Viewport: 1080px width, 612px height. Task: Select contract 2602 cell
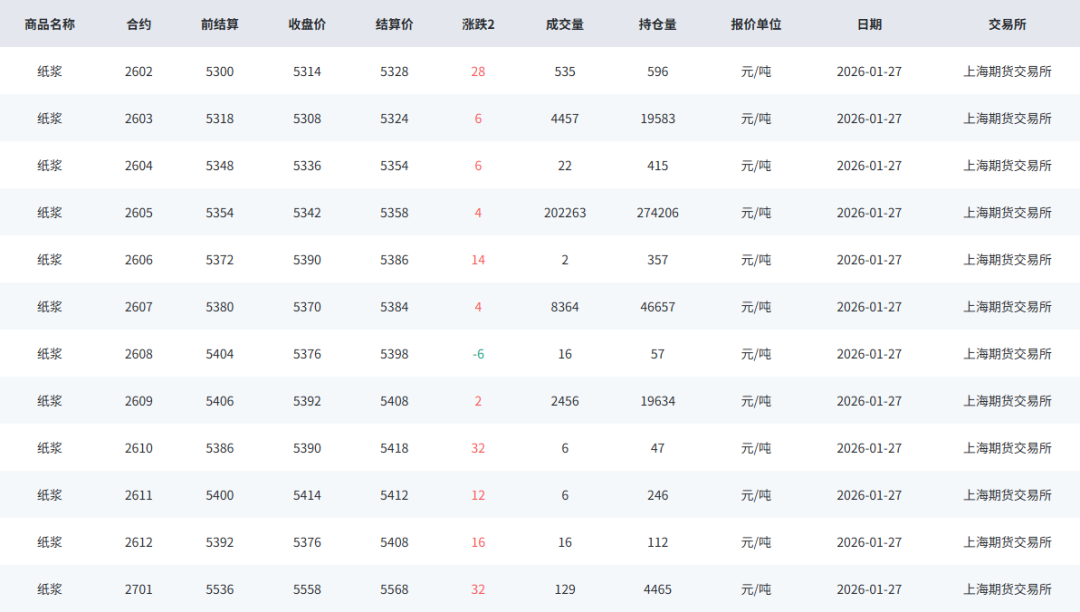(139, 72)
